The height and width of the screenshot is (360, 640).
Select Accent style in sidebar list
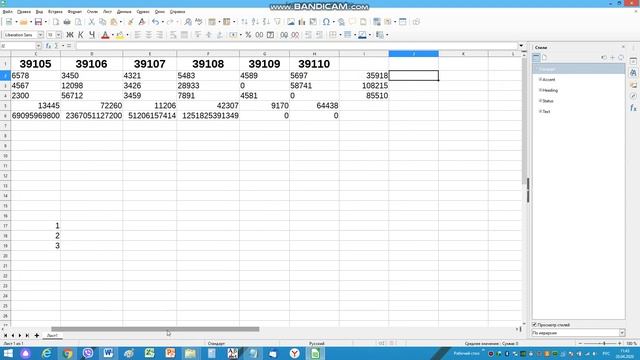pyautogui.click(x=549, y=80)
